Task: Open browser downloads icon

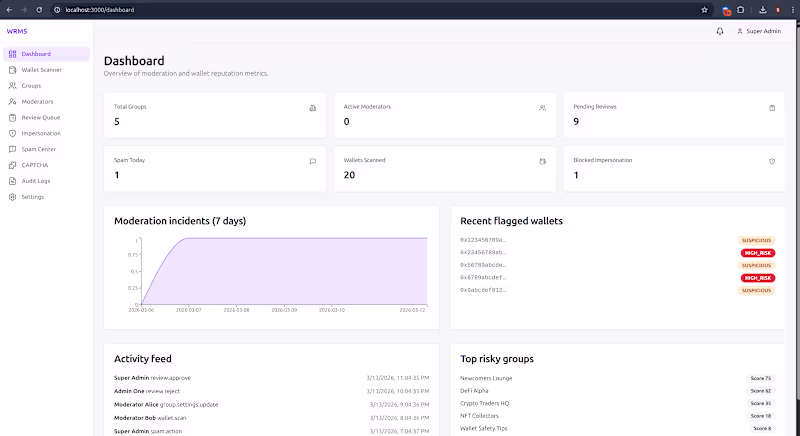Action: 763,10
